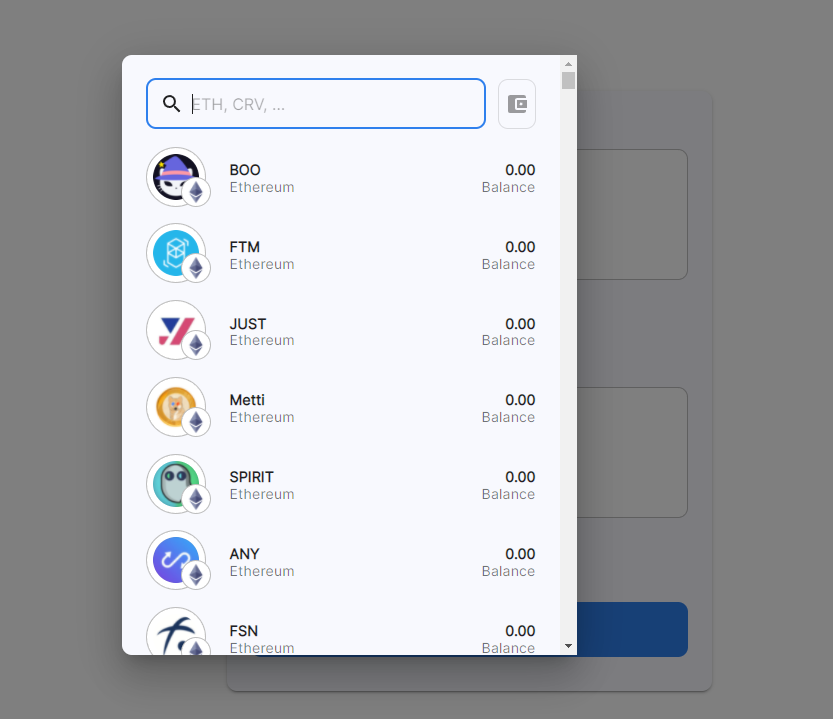Click the FSN token name

(243, 631)
